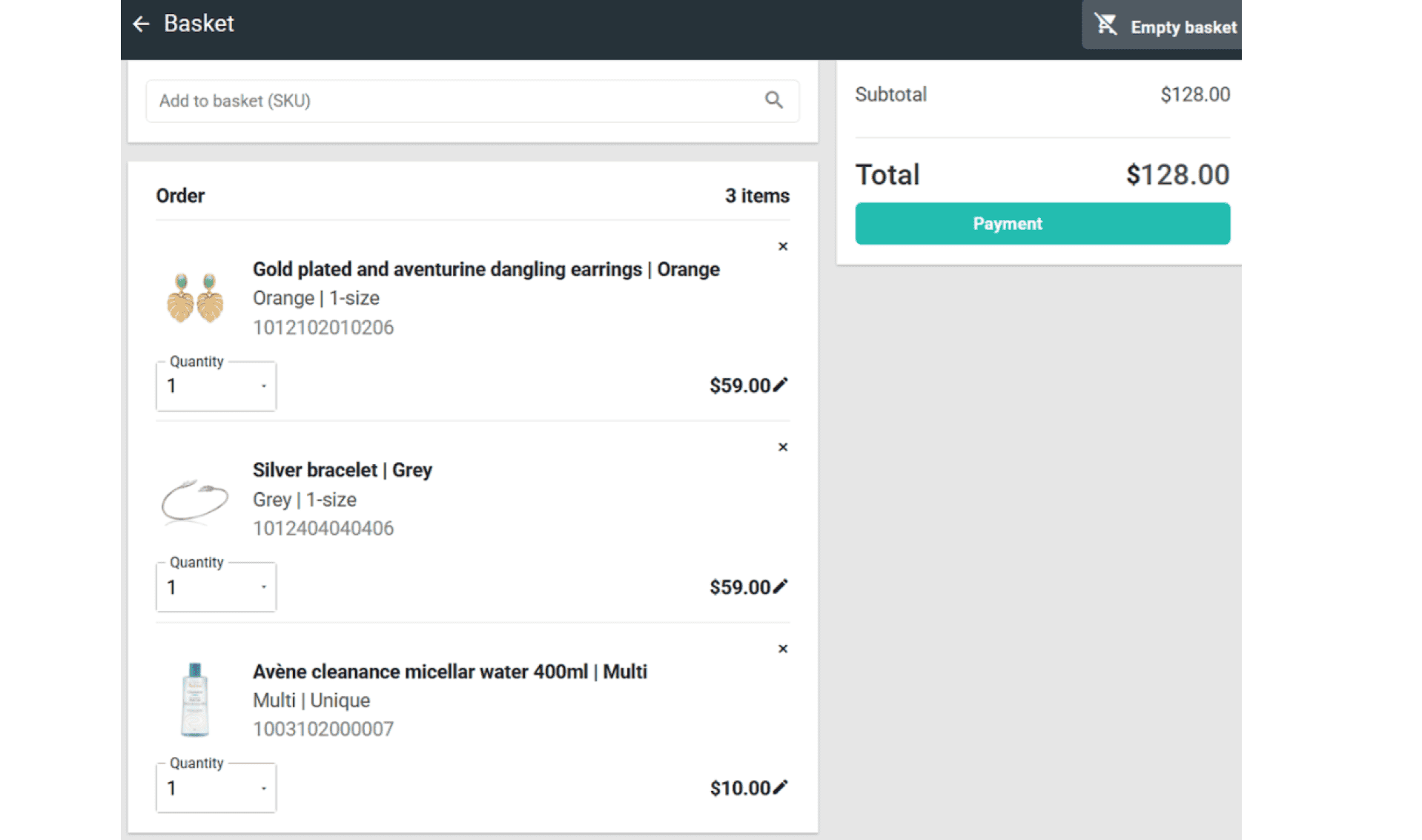Click the micellar water bottle thumbnail
Viewport: 1422px width, 840px height.
[195, 700]
